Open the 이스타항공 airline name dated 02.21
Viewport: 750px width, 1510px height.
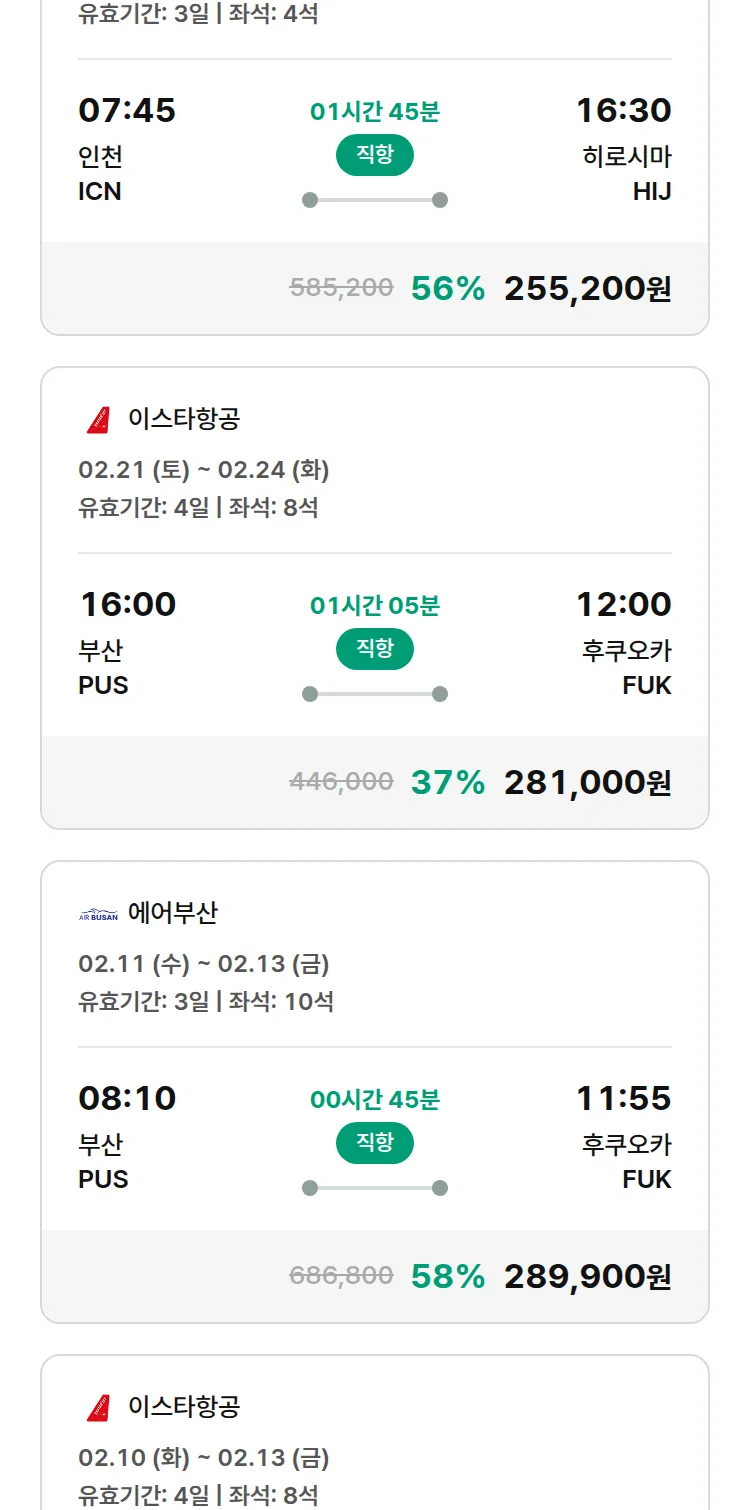[x=184, y=419]
